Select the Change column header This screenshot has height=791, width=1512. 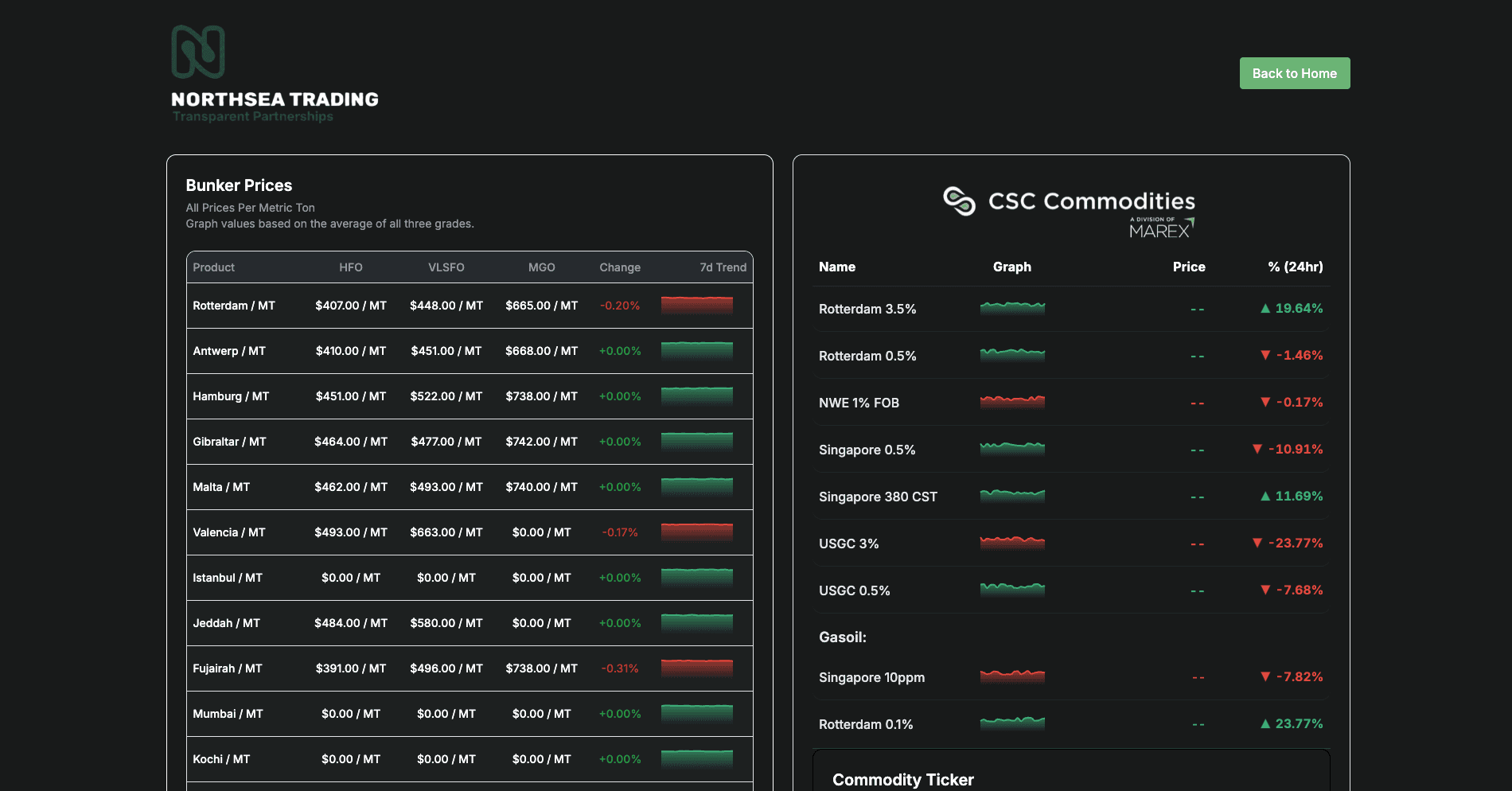(620, 267)
